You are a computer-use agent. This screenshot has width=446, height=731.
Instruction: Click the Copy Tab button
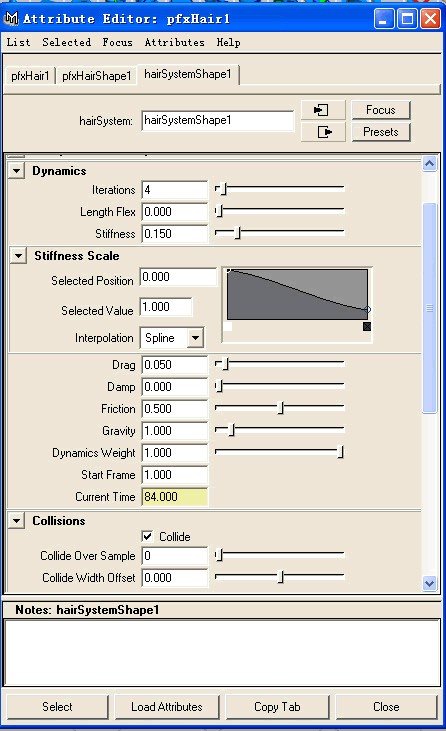pyautogui.click(x=277, y=707)
